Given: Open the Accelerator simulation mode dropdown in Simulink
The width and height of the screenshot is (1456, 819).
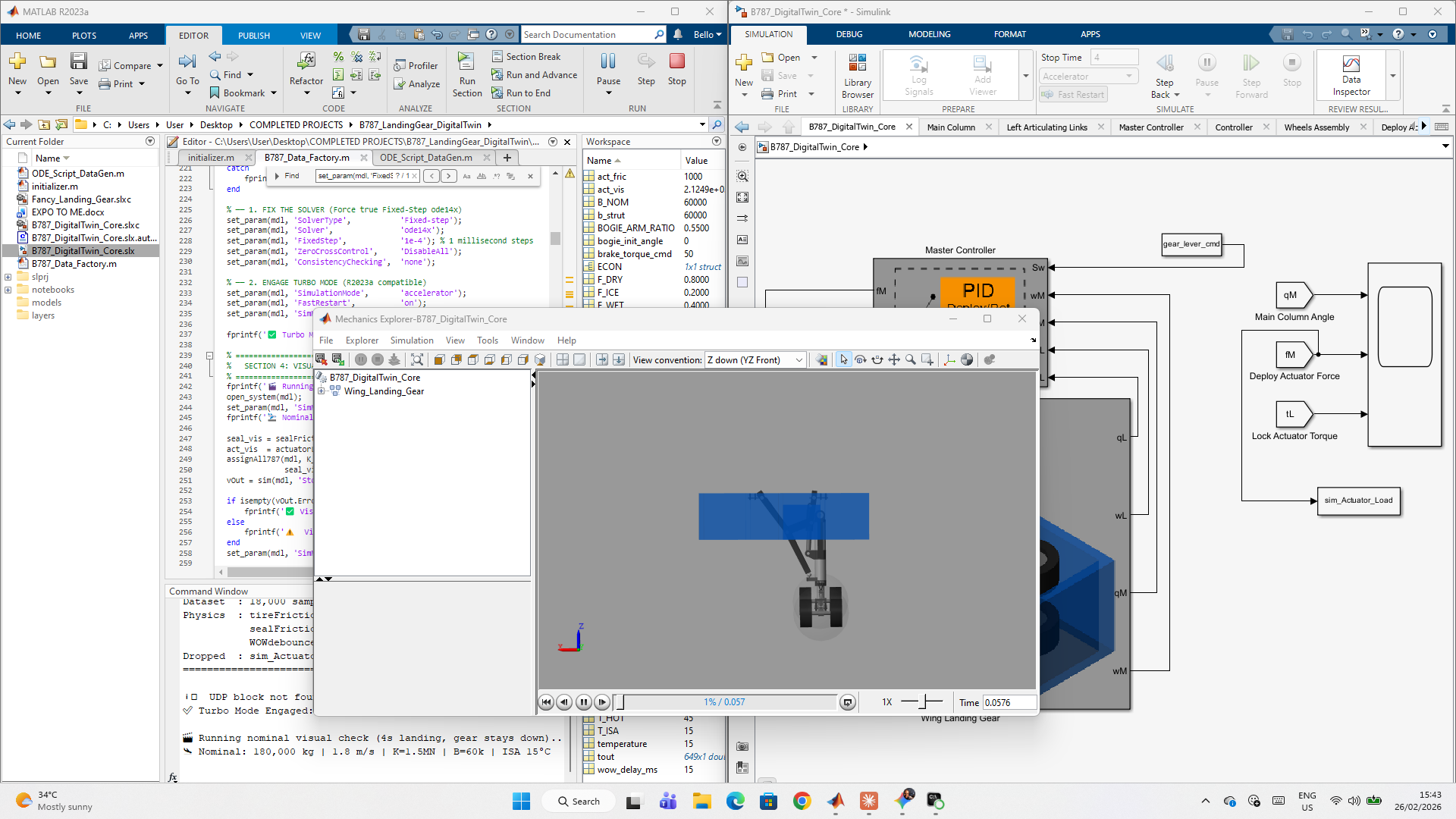Looking at the screenshot, I should pos(1089,77).
